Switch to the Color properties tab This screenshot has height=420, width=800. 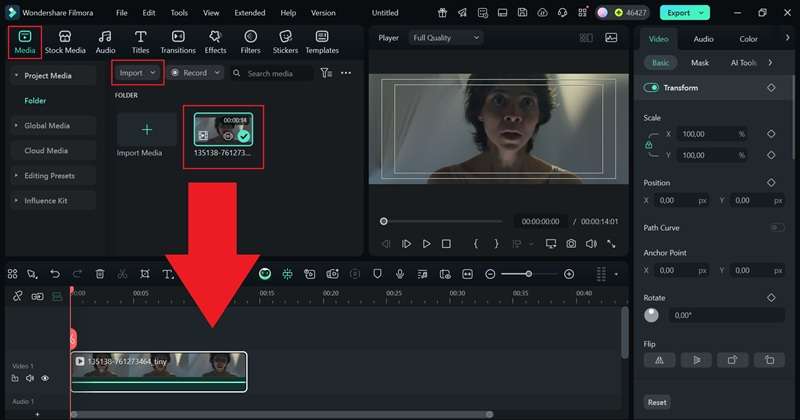(x=748, y=39)
